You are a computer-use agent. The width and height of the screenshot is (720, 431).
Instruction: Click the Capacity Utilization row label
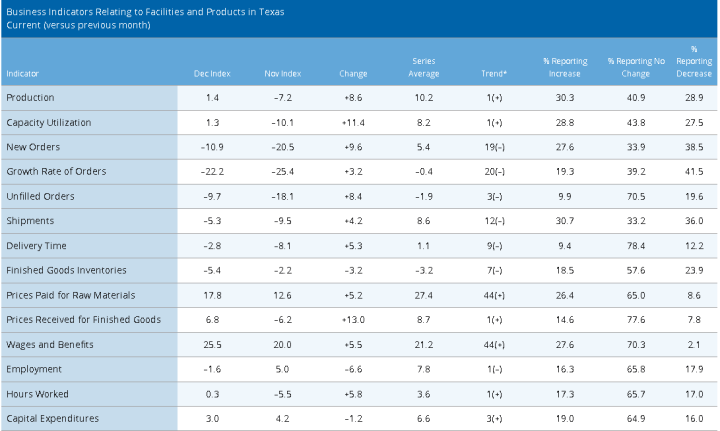(x=49, y=123)
